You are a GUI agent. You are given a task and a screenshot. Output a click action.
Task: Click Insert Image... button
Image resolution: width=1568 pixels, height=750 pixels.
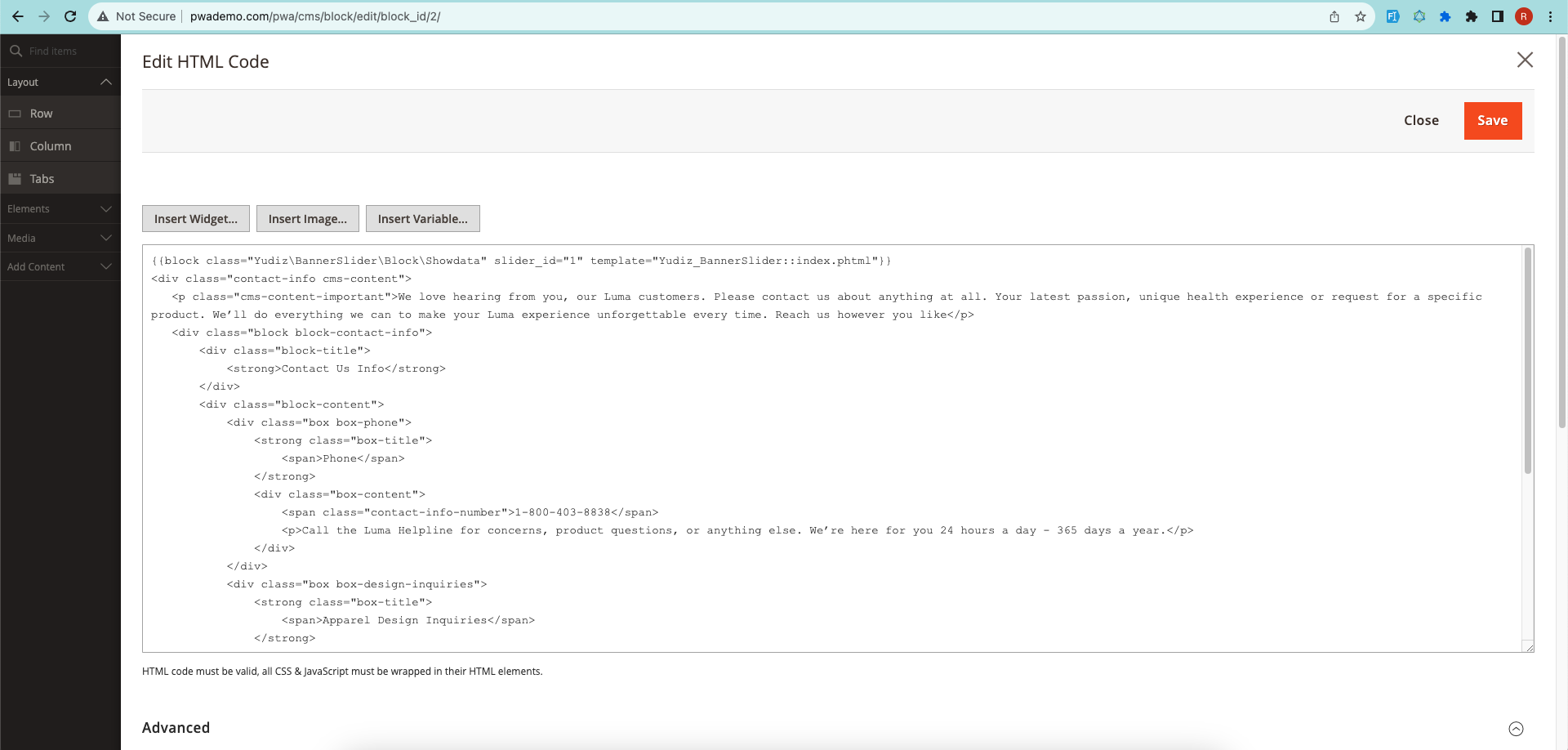click(x=308, y=219)
